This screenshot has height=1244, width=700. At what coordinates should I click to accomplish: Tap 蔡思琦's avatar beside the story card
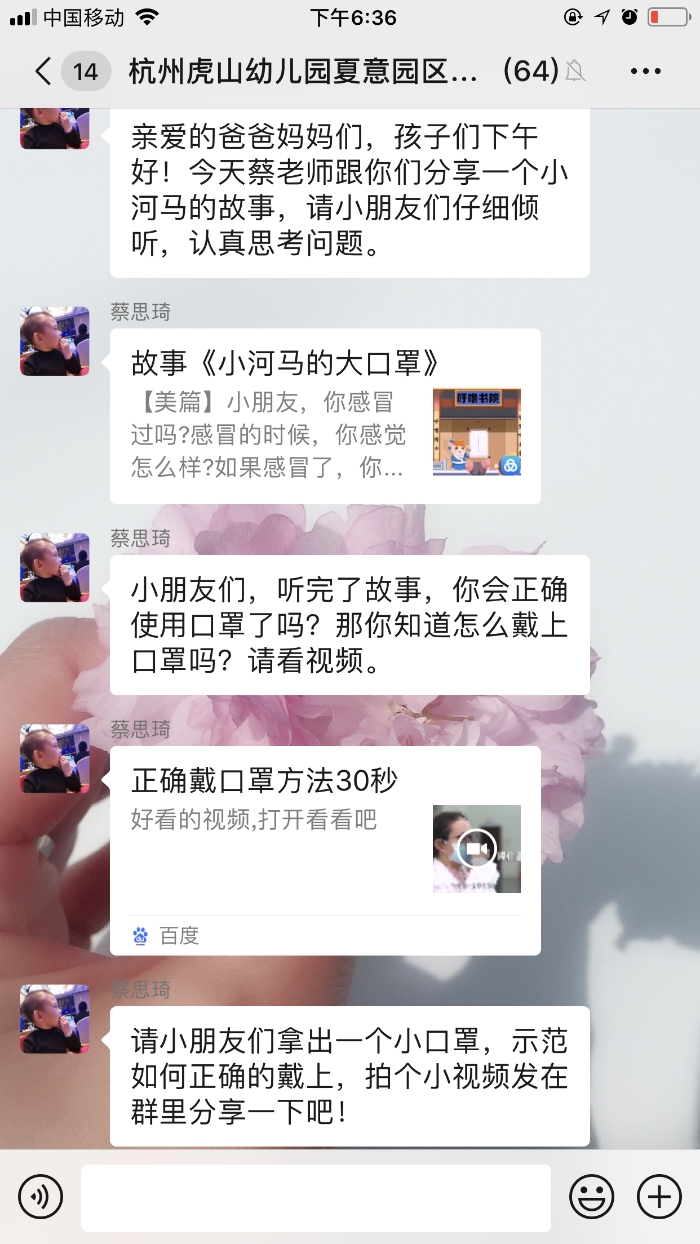tap(55, 341)
